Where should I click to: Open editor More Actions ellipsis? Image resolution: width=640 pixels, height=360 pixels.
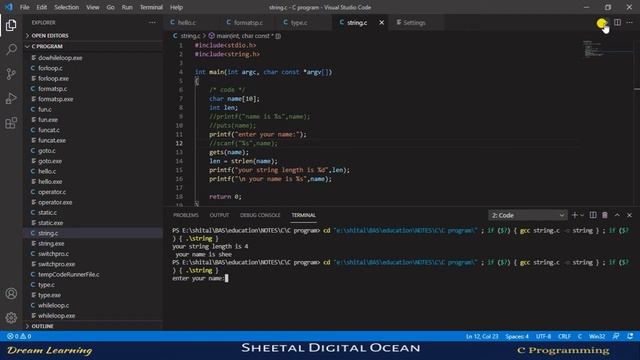tap(629, 22)
